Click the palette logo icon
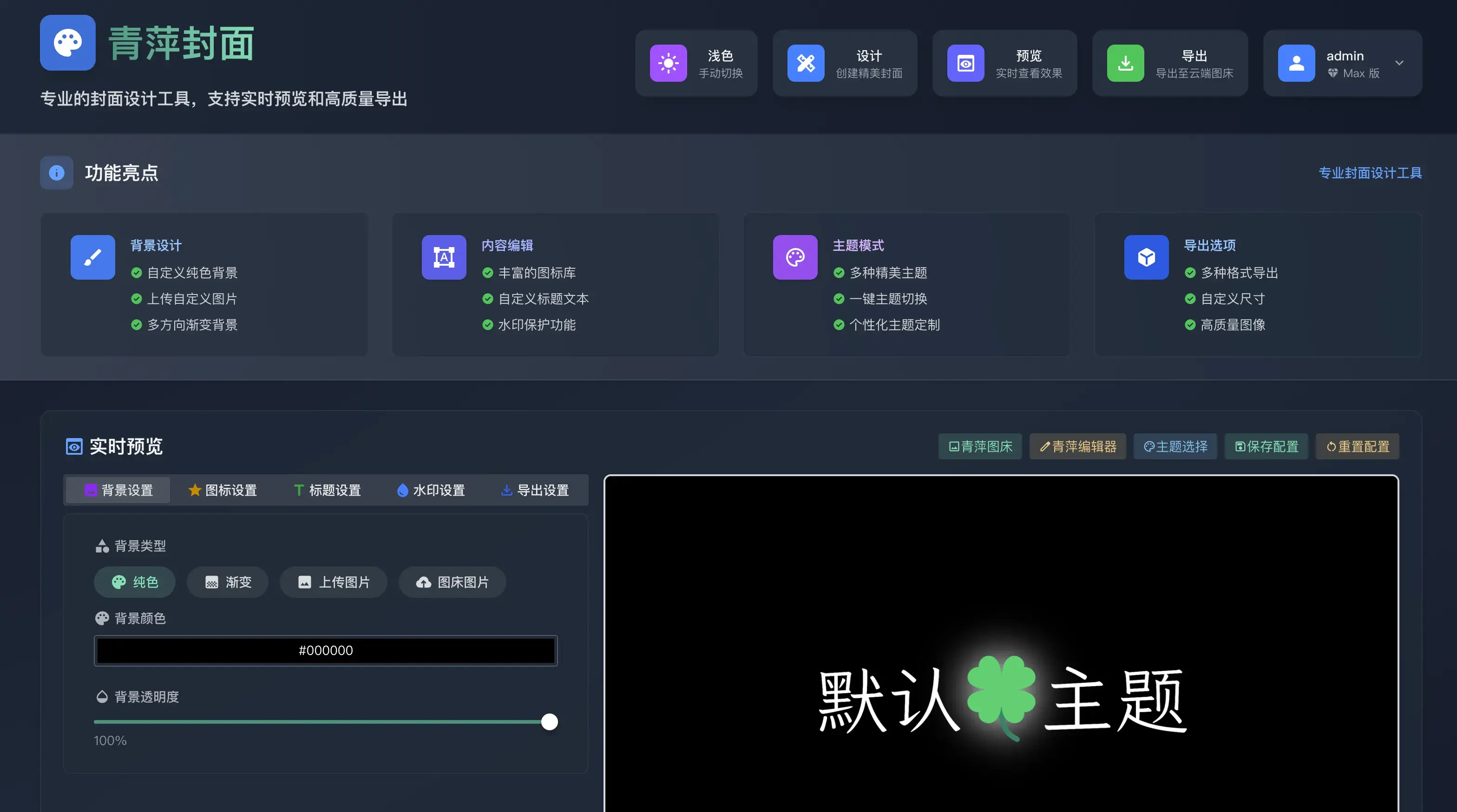1457x812 pixels. (68, 43)
